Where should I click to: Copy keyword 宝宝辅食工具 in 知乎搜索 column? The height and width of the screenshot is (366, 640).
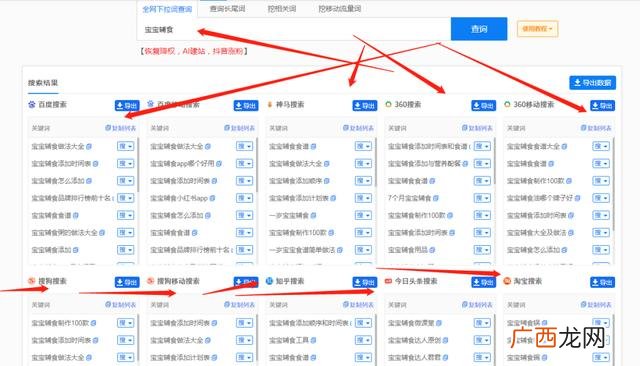point(313,340)
